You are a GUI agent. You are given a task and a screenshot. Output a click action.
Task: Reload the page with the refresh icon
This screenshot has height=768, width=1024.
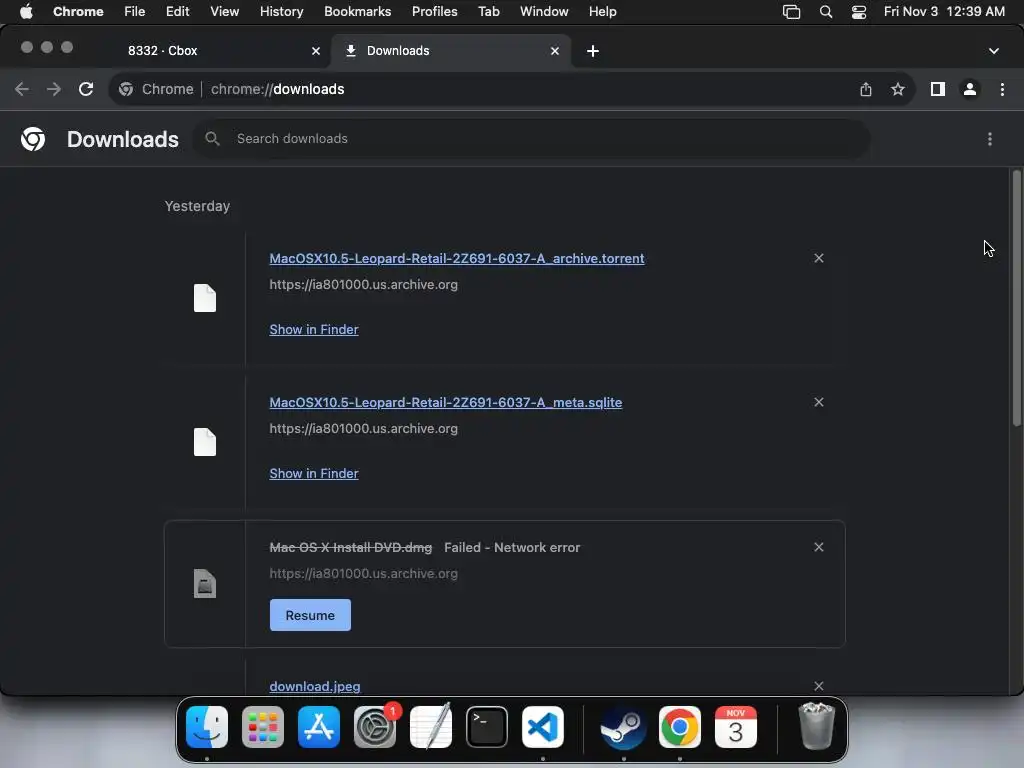pos(86,89)
